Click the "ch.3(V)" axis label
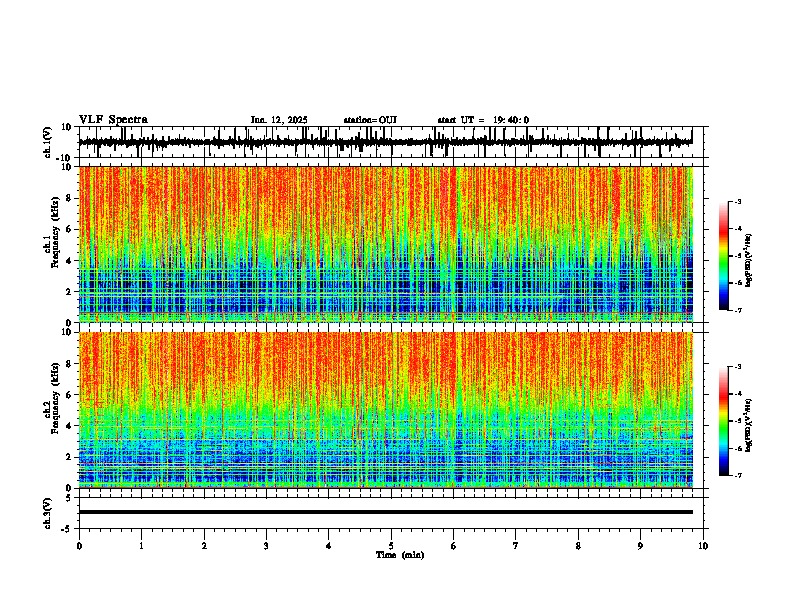The image size is (792, 612). pos(48,513)
